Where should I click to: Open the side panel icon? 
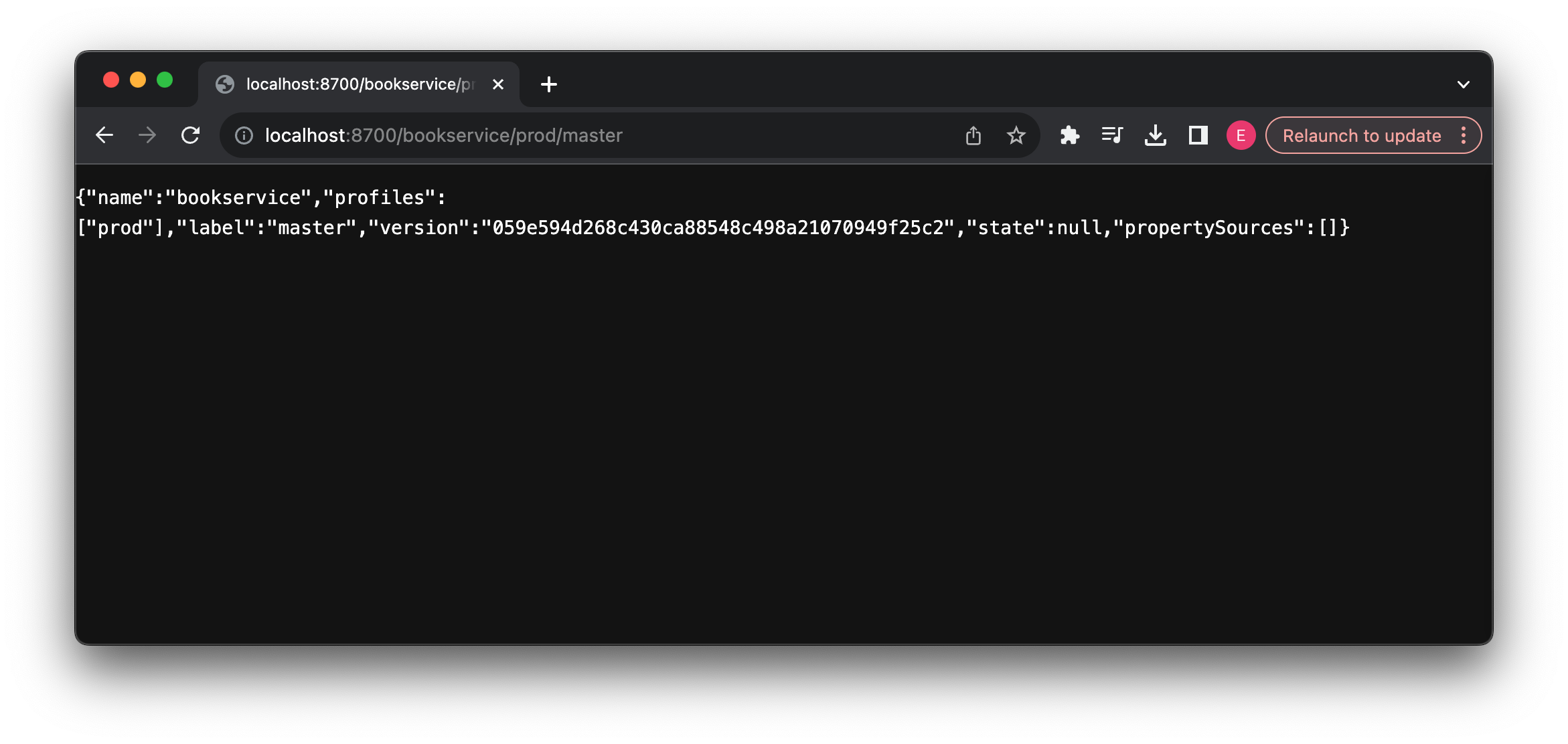[x=1198, y=134]
